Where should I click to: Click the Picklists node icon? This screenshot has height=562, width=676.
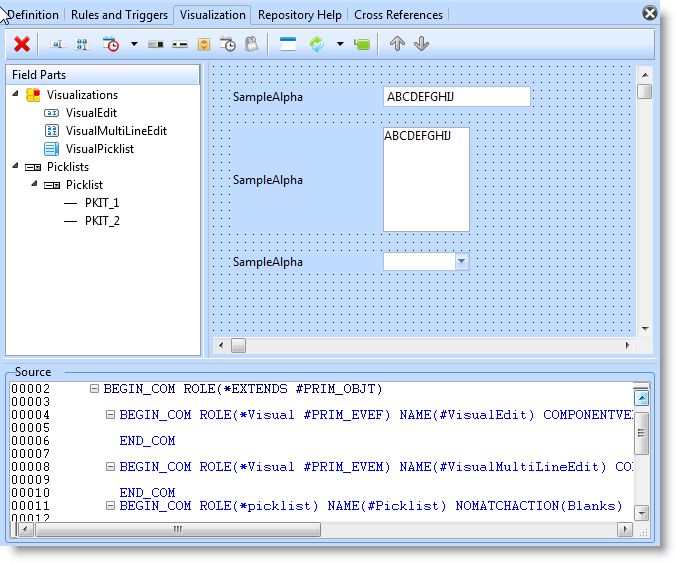tap(33, 167)
